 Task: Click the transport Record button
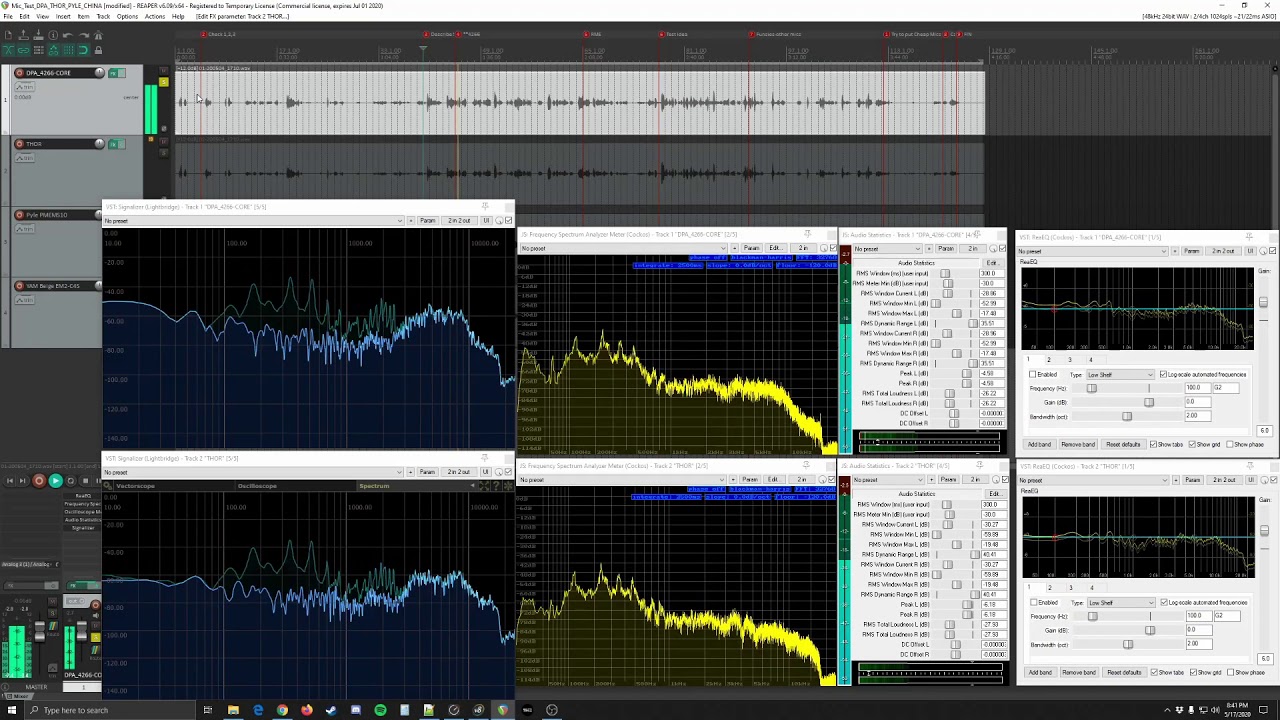(39, 481)
